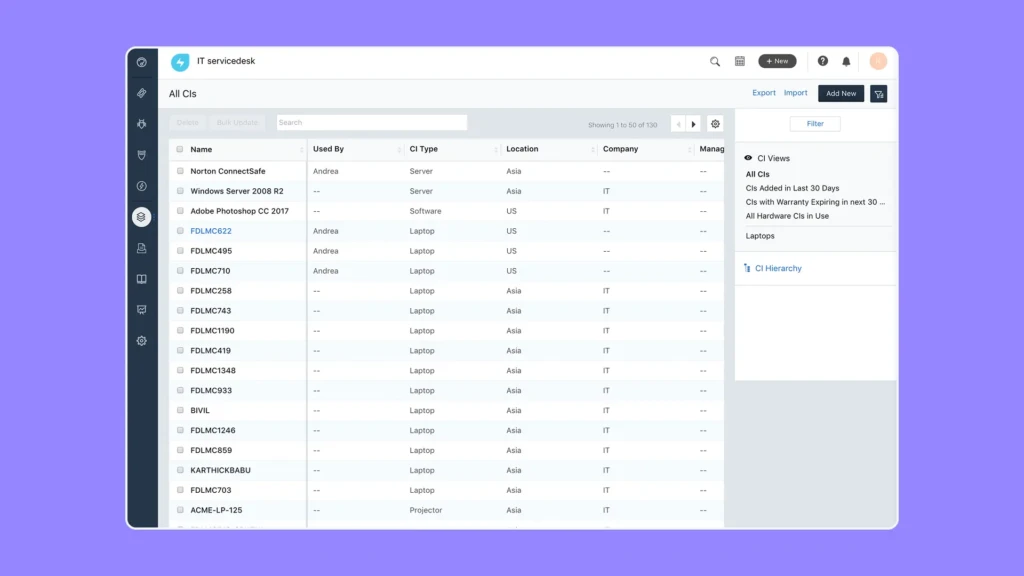The height and width of the screenshot is (576, 1024).
Task: Open the dashboard icon in sidebar
Action: [142, 62]
